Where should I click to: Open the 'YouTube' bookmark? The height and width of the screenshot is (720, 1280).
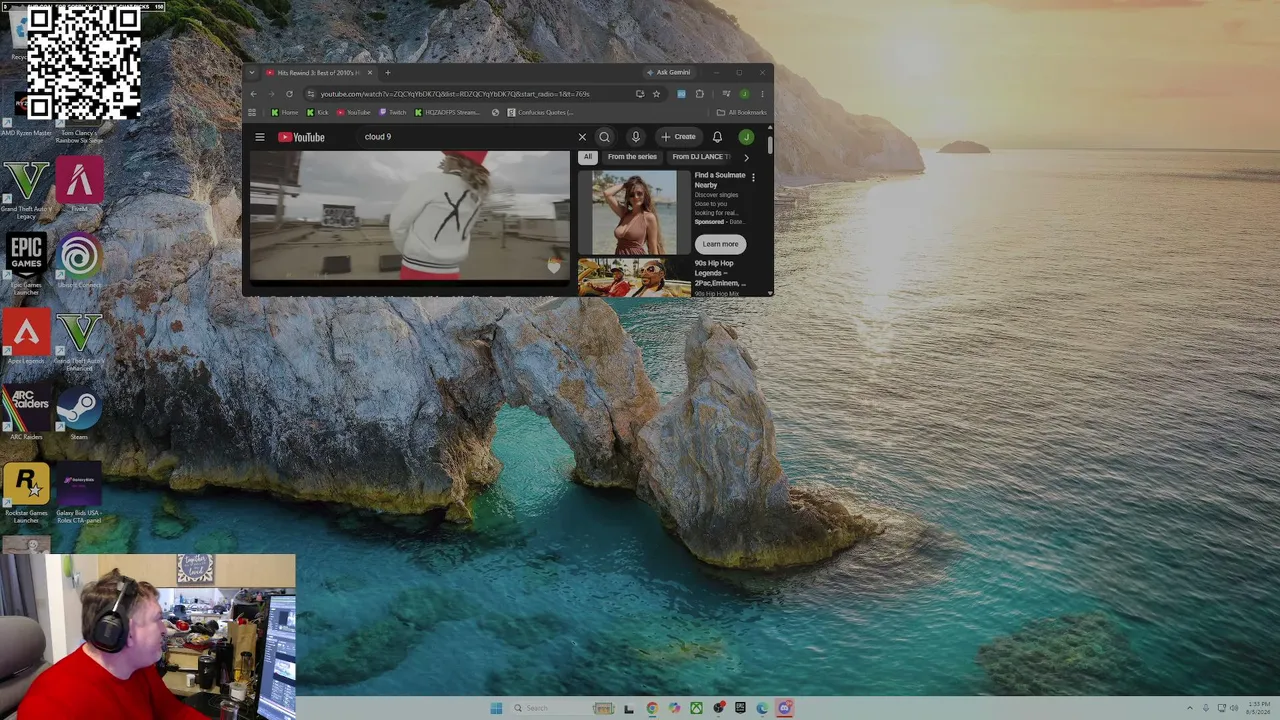[x=353, y=113]
